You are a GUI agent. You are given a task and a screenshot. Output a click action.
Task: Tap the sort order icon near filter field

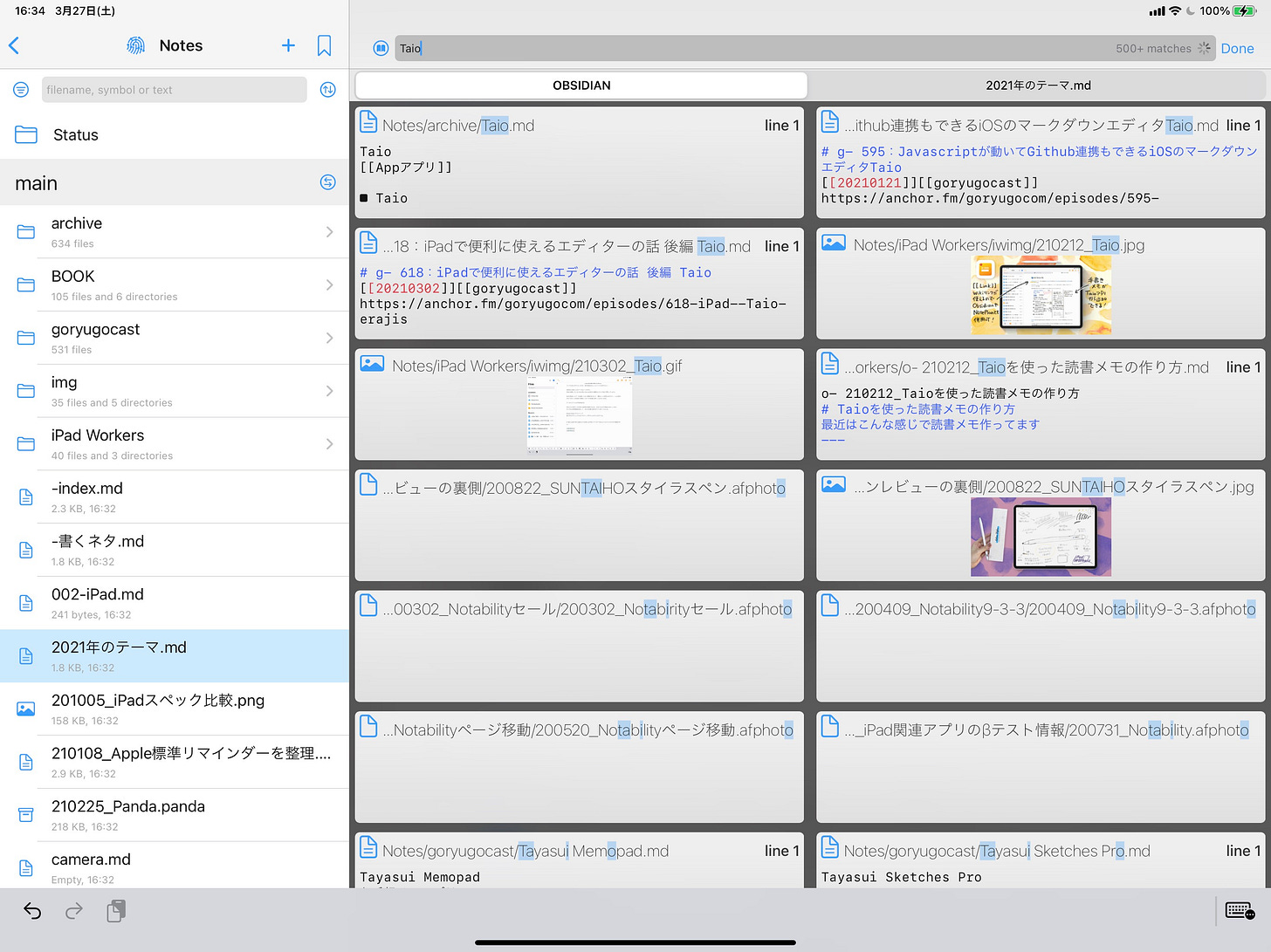328,89
